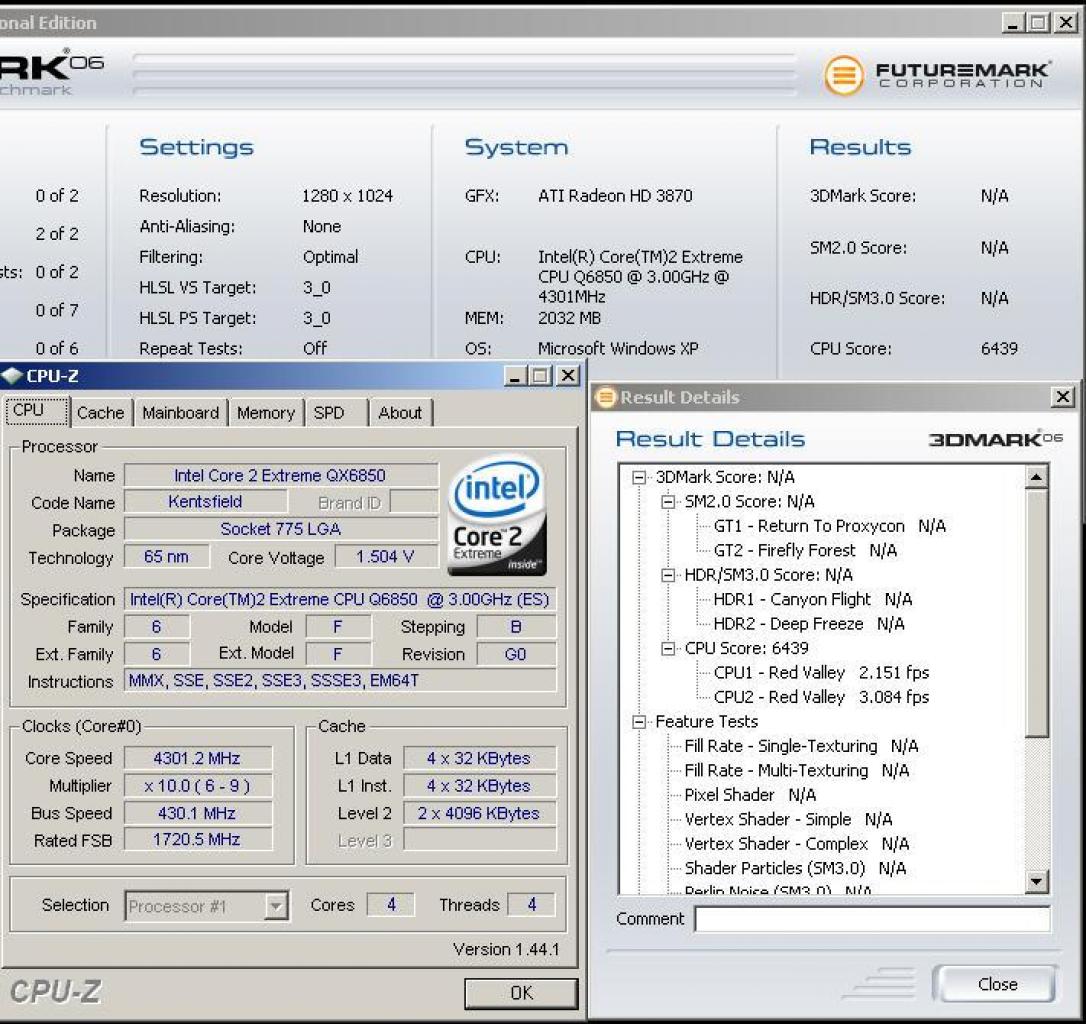
Task: Select Vertex Shader - Complex row
Action: click(x=796, y=844)
